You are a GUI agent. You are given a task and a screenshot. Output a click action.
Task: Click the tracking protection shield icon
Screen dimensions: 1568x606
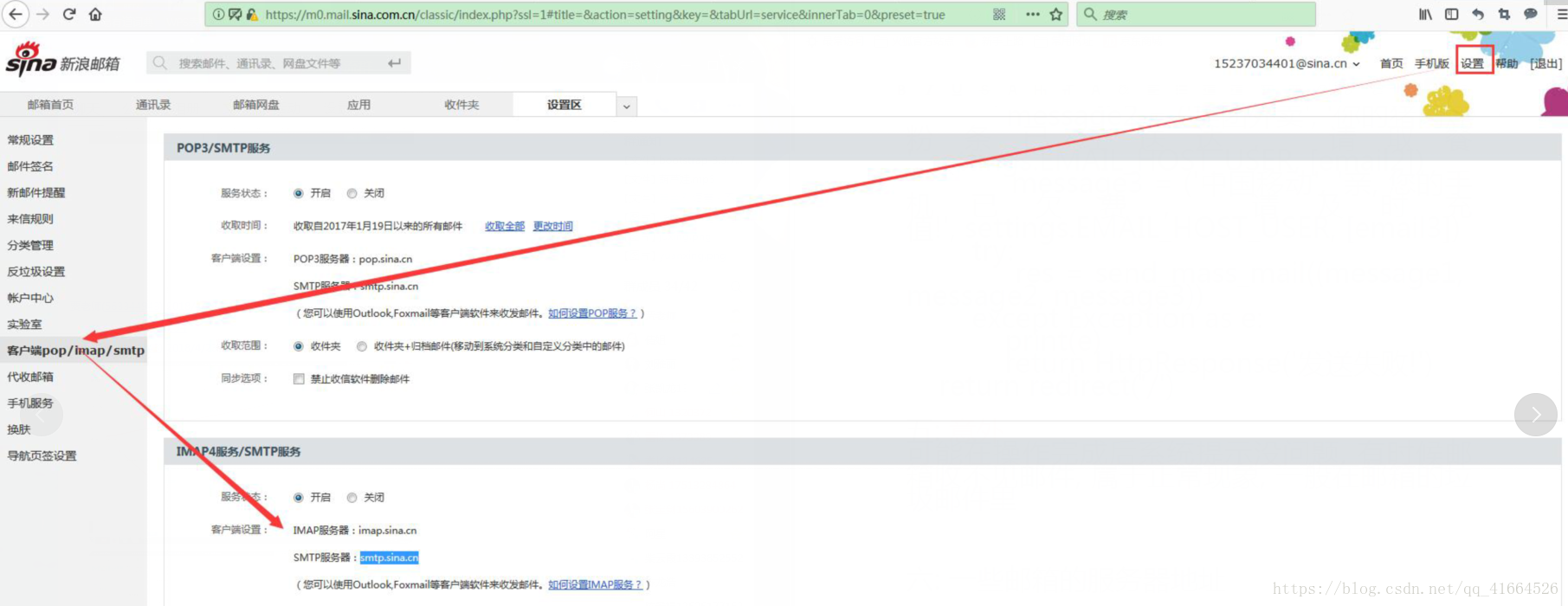pyautogui.click(x=235, y=14)
